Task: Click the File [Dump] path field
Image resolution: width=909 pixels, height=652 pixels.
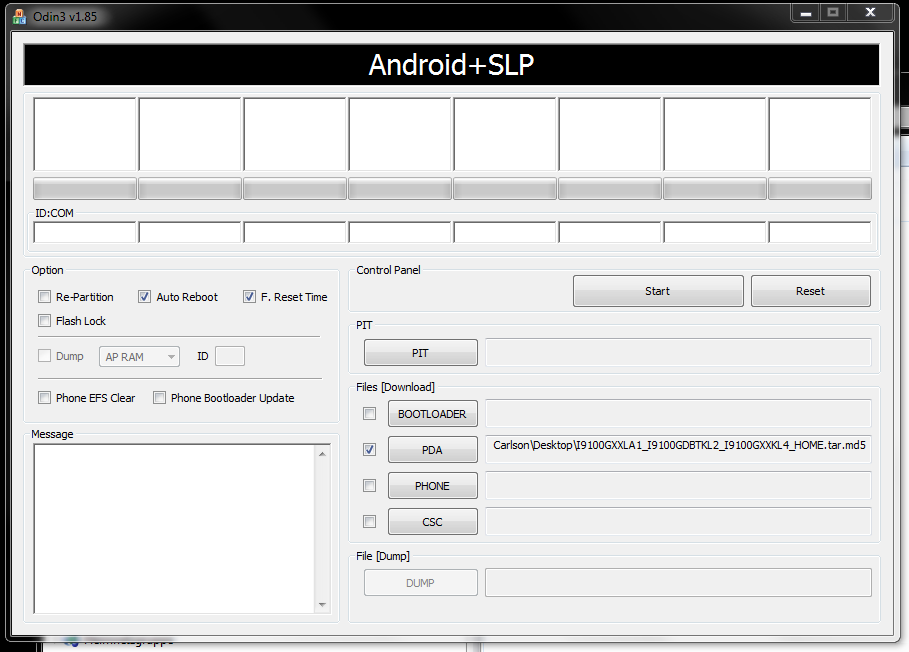Action: click(678, 582)
